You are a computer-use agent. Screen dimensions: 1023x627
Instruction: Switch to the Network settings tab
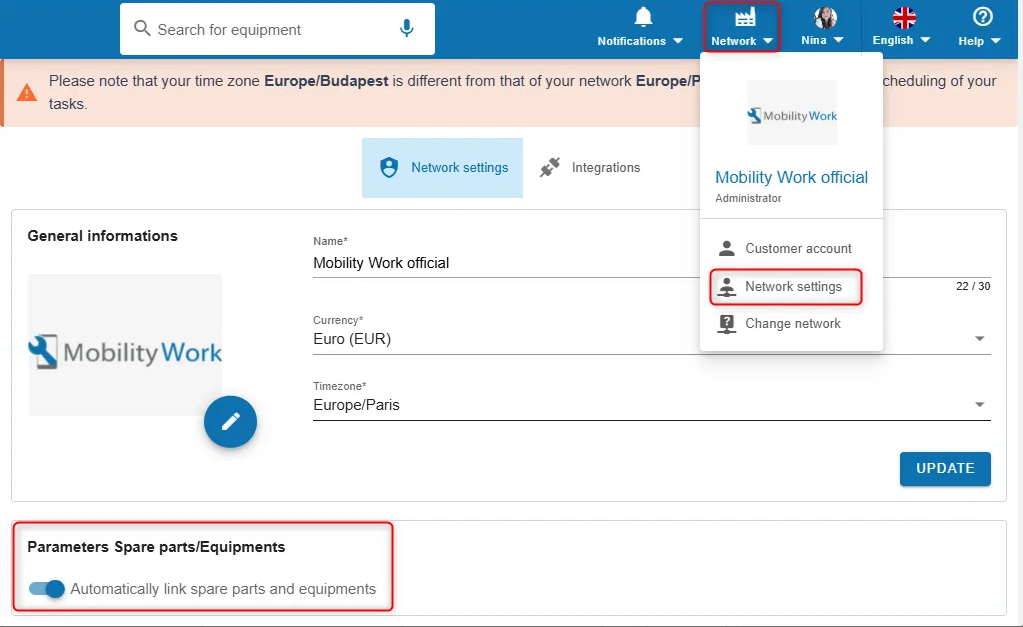(x=442, y=168)
